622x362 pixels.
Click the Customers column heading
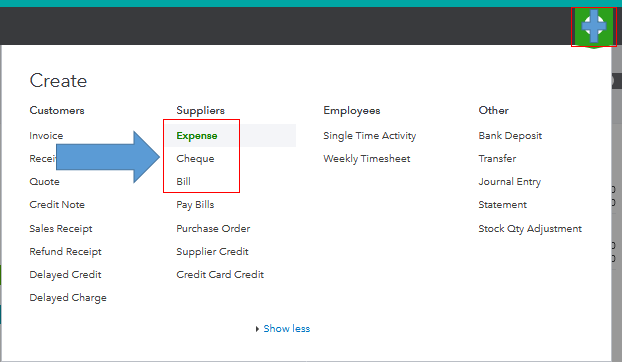[x=57, y=110]
